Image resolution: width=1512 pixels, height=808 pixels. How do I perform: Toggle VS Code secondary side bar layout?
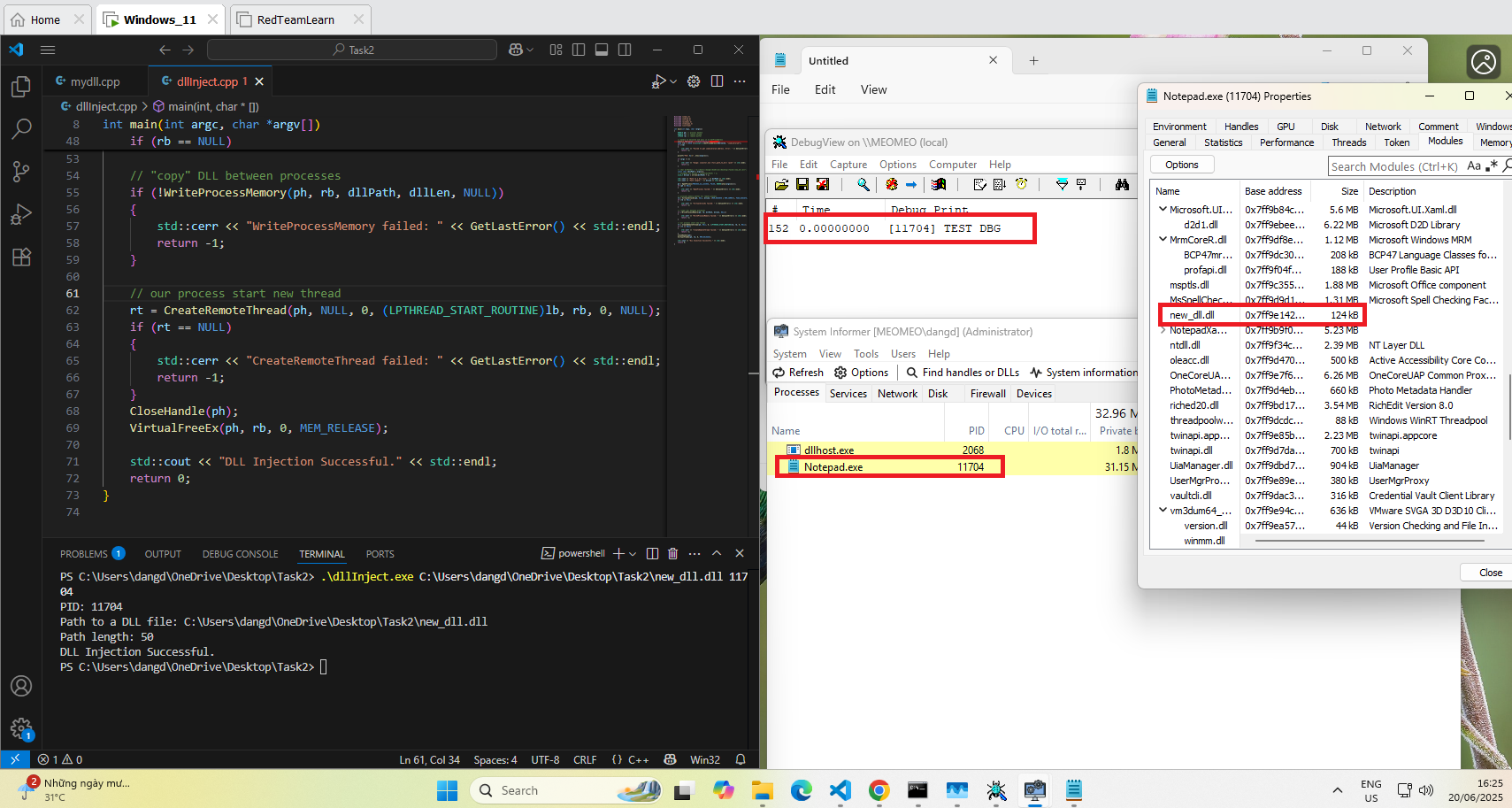point(625,50)
